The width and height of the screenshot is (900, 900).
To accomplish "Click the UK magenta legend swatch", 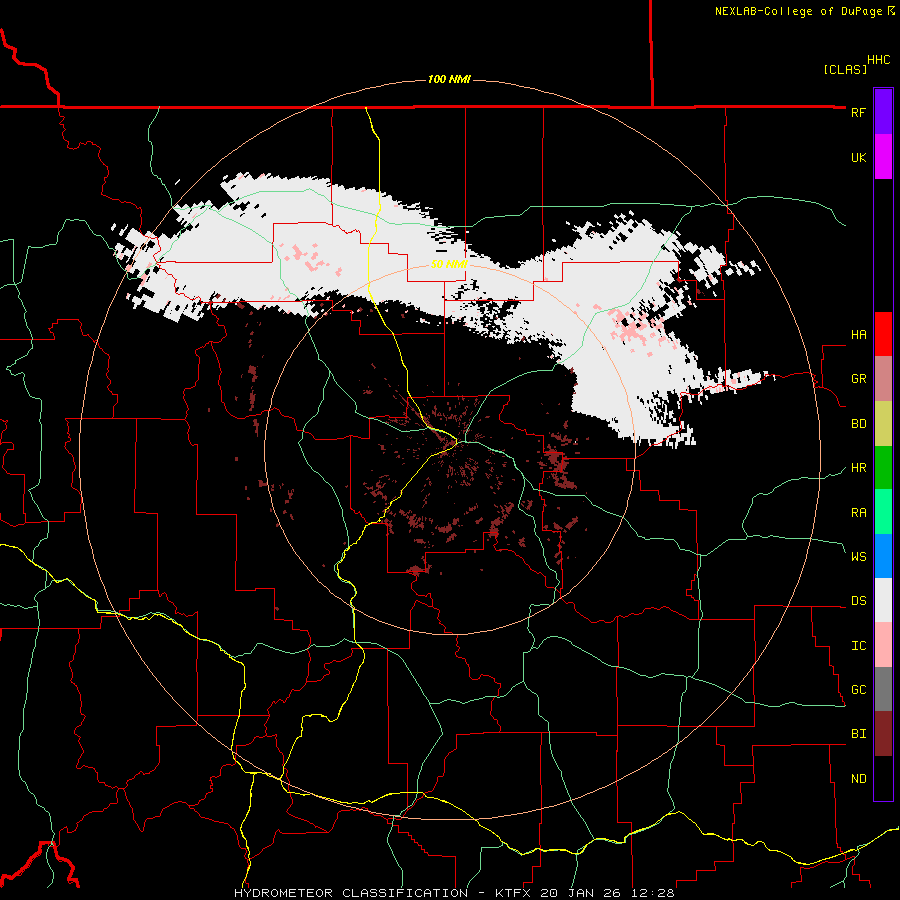I will [883, 157].
